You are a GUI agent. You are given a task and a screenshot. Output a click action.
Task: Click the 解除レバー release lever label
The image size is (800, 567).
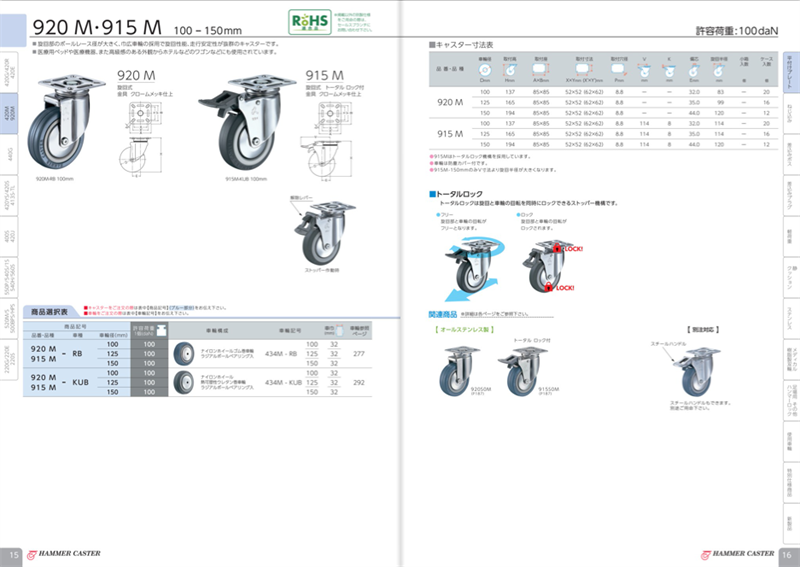[x=301, y=198]
